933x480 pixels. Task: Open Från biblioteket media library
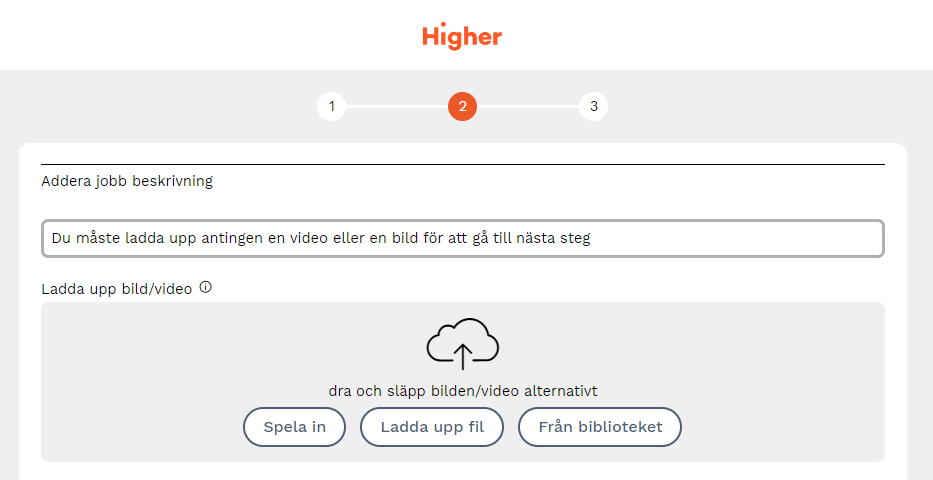click(600, 427)
